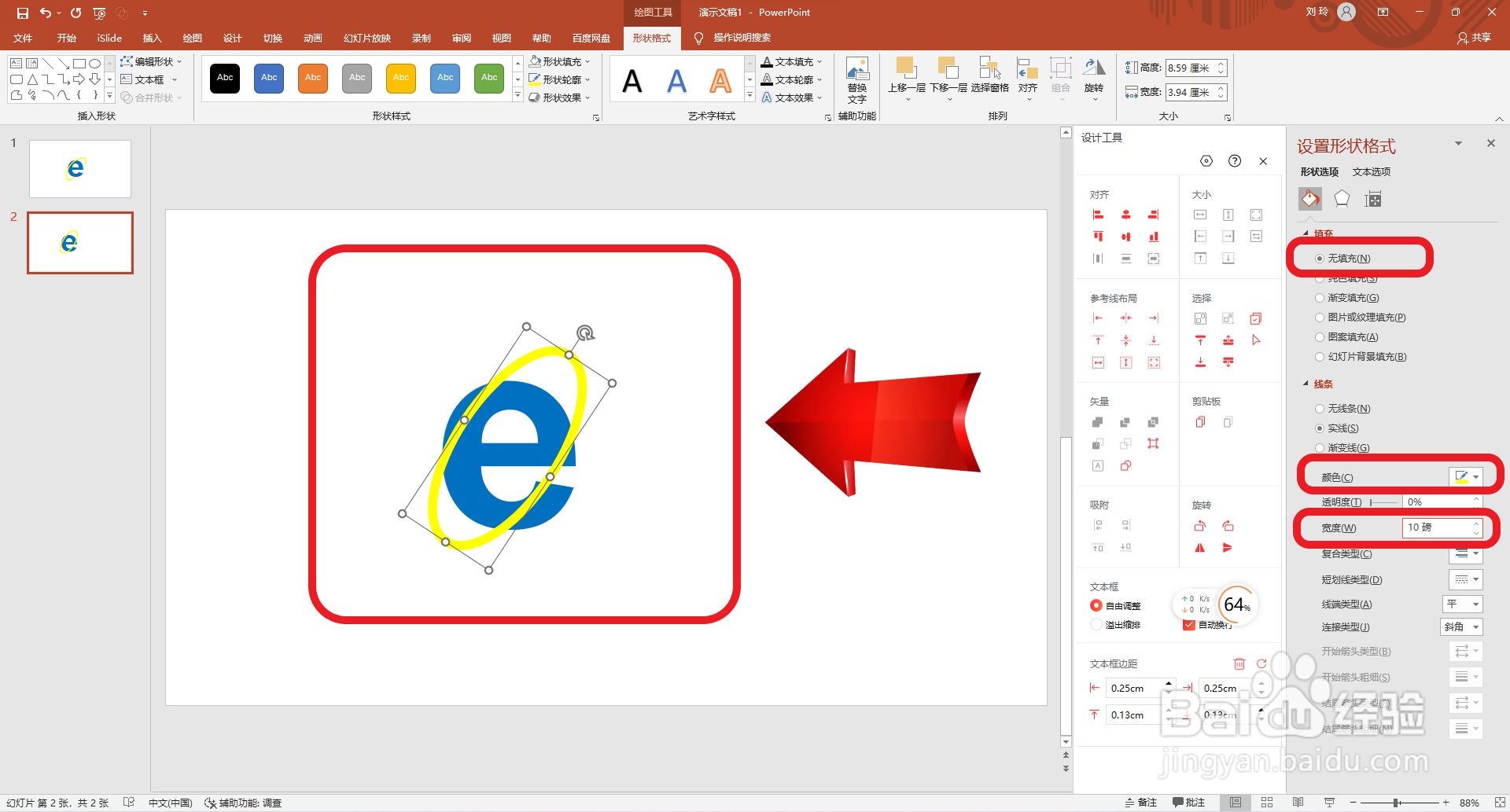The image size is (1510, 812).
Task: Select the black Abc shape style
Action: click(225, 78)
